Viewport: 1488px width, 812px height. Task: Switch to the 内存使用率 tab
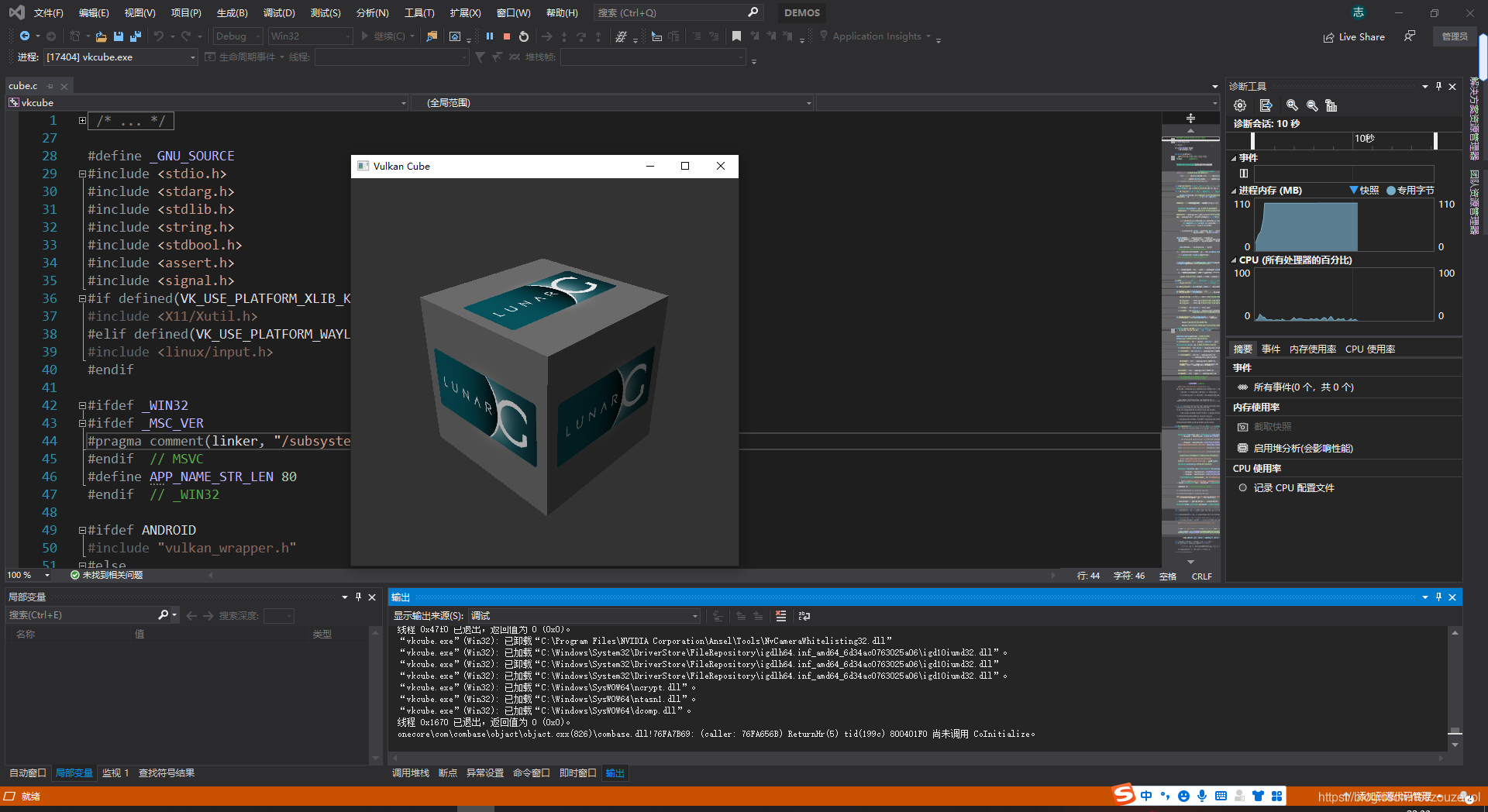[1313, 349]
